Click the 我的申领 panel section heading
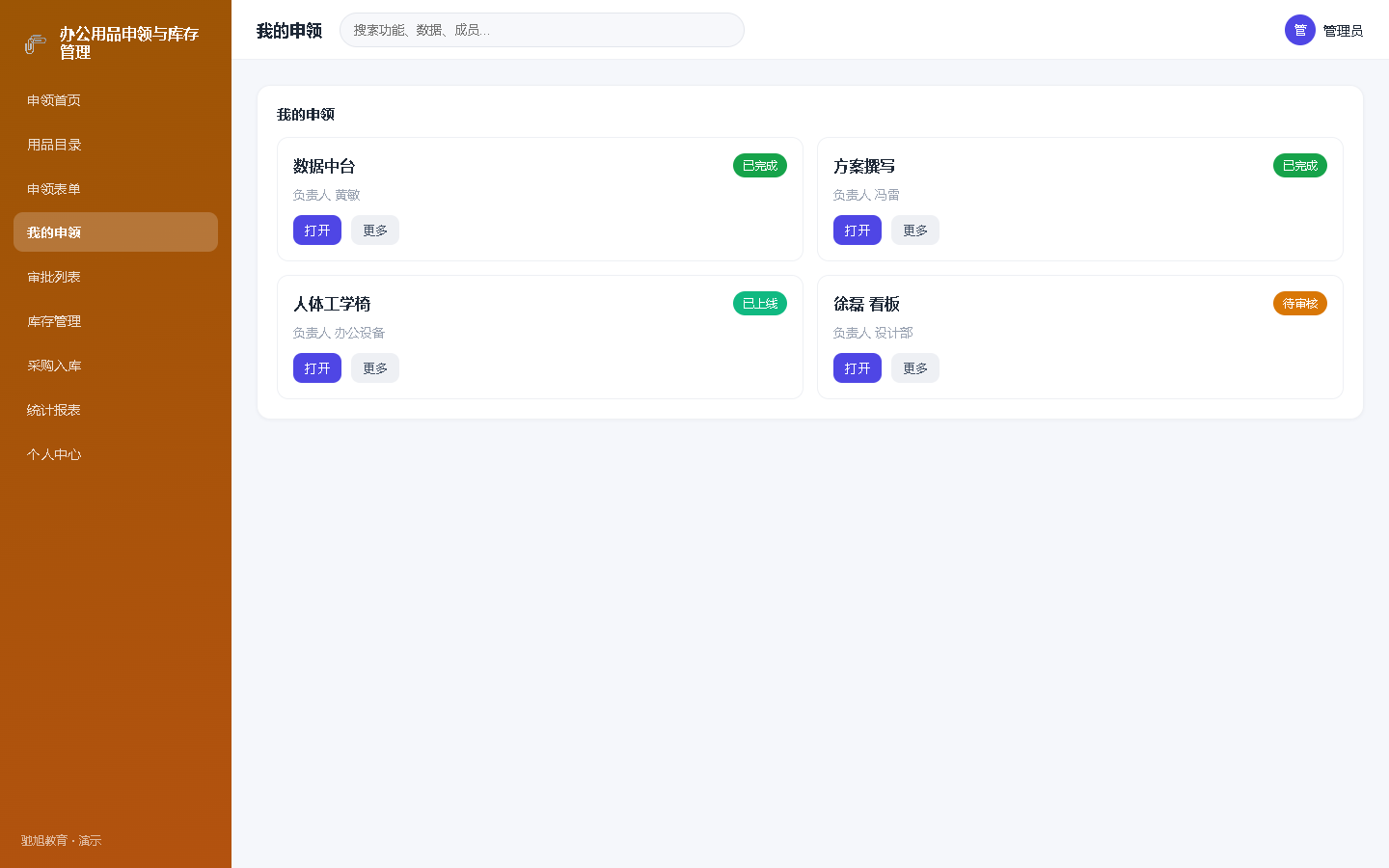This screenshot has height=868, width=1389. click(x=306, y=115)
